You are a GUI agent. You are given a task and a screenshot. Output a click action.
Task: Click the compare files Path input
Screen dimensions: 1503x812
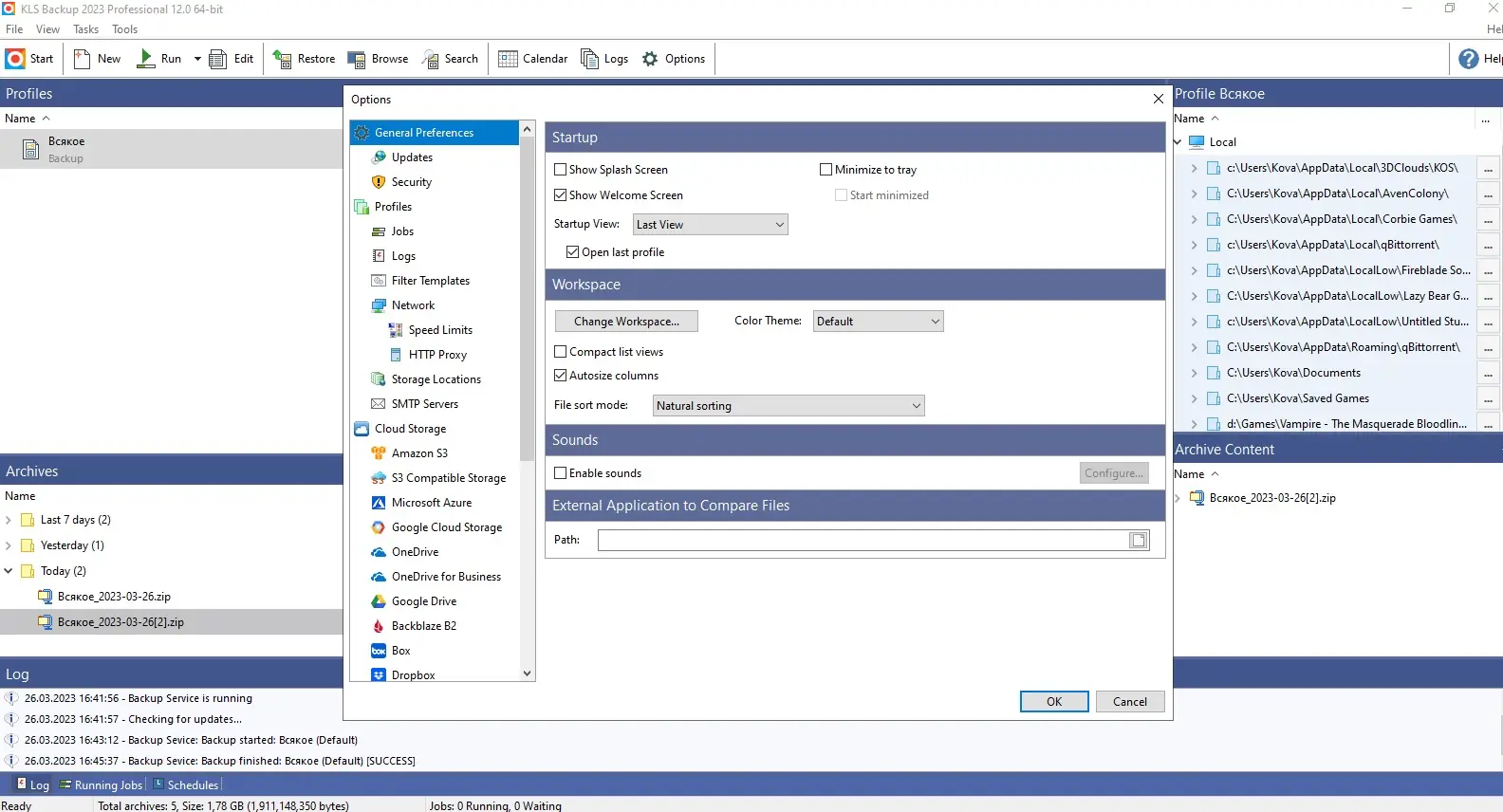click(x=863, y=541)
